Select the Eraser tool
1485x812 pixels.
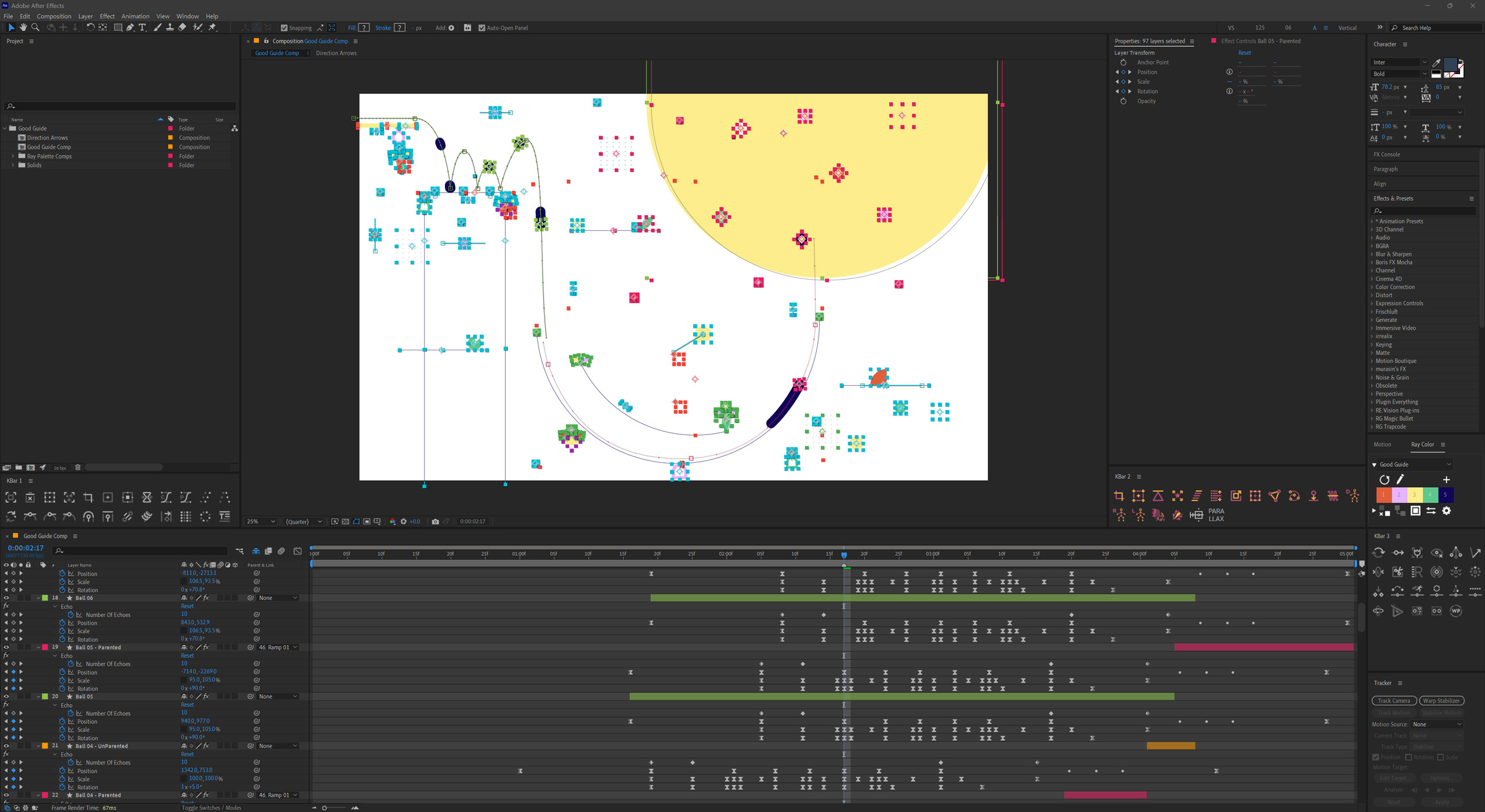[182, 27]
